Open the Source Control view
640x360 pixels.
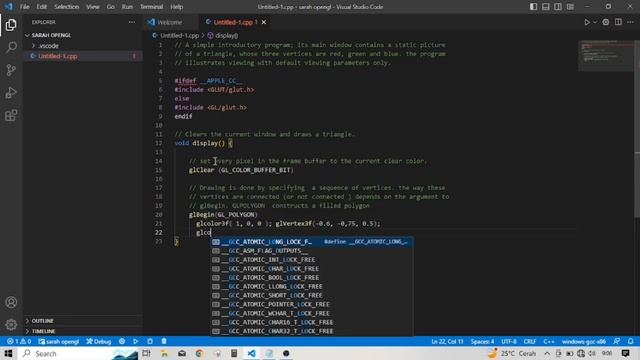click(x=11, y=70)
